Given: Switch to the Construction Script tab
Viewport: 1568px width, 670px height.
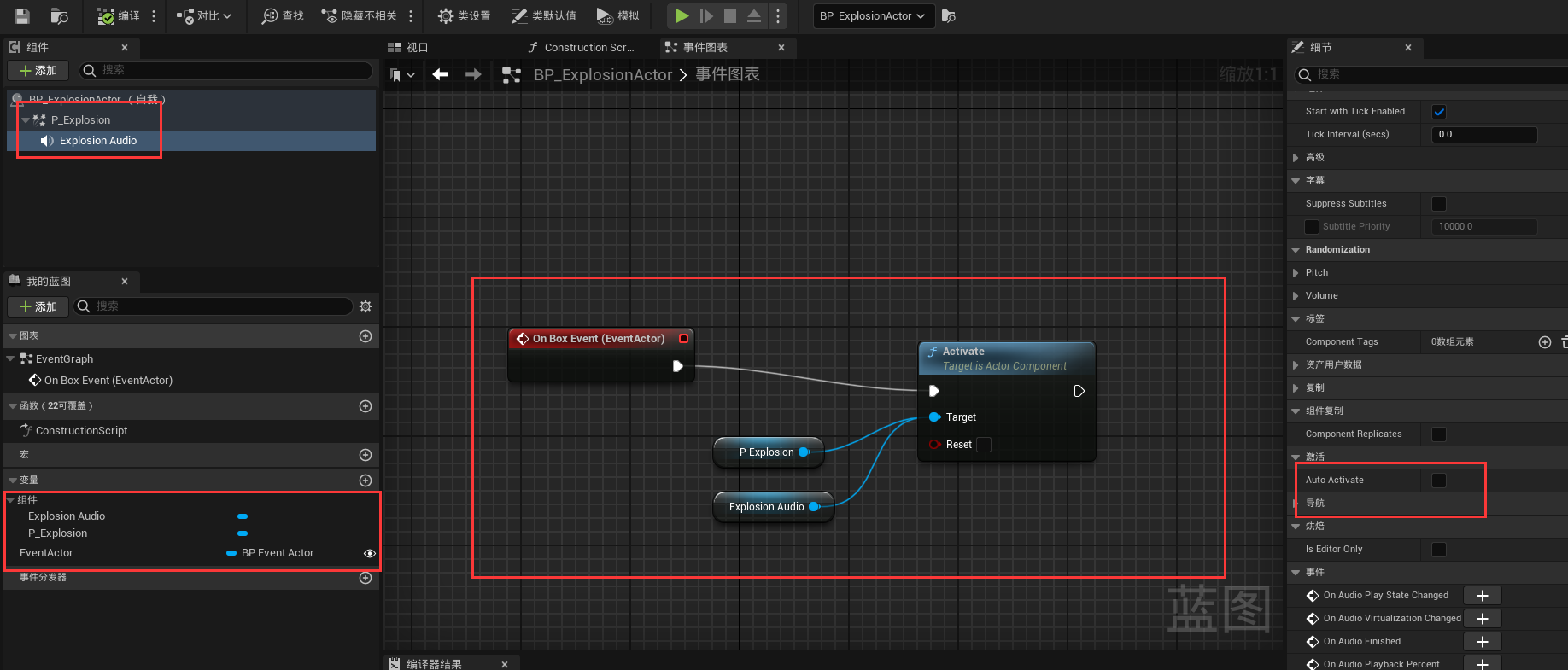Looking at the screenshot, I should click(x=582, y=48).
